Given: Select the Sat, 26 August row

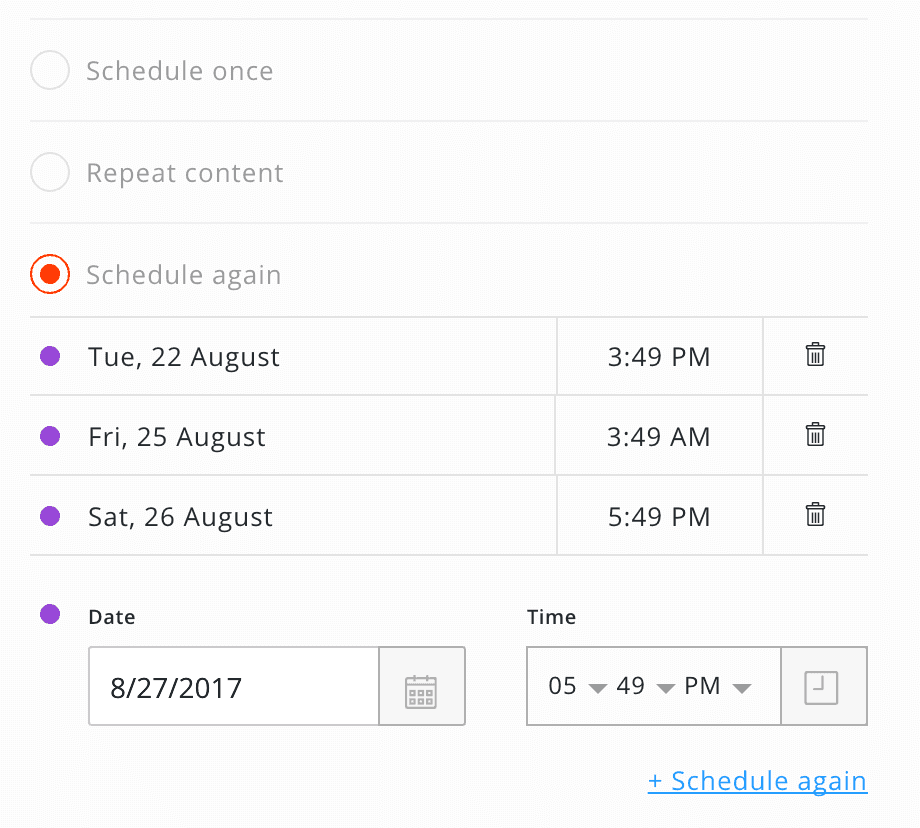Looking at the screenshot, I should 449,516.
